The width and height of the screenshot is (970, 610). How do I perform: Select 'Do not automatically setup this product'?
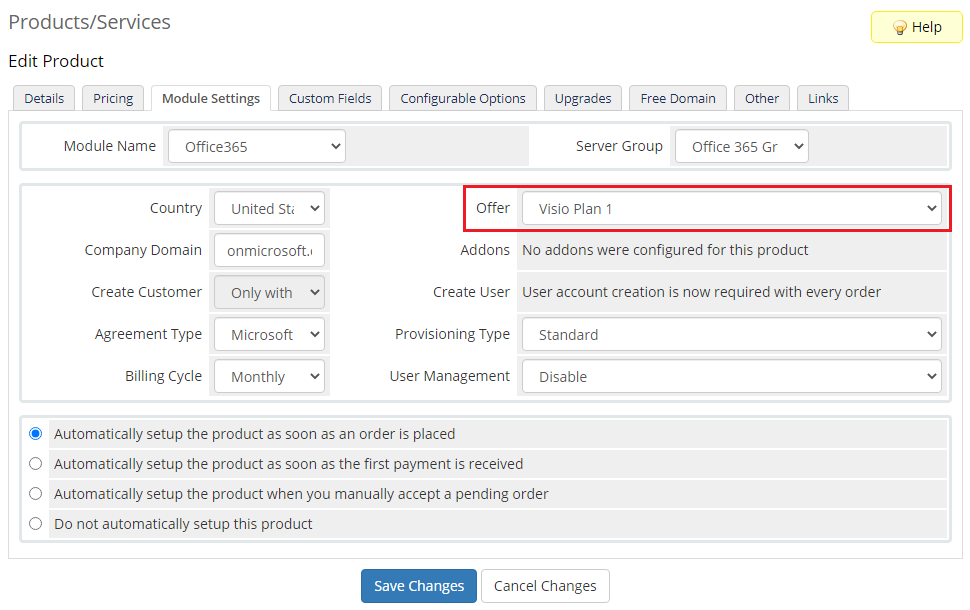[x=36, y=523]
